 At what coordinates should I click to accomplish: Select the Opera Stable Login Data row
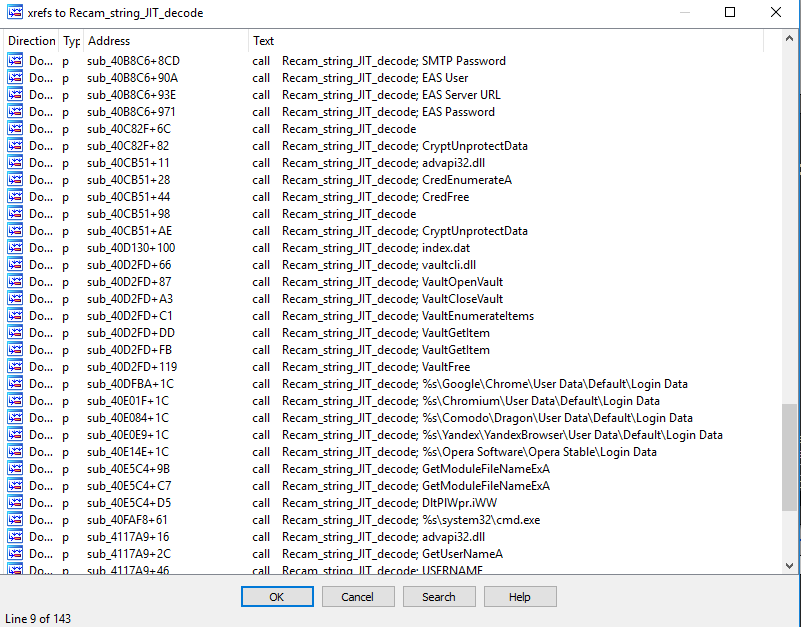click(393, 451)
